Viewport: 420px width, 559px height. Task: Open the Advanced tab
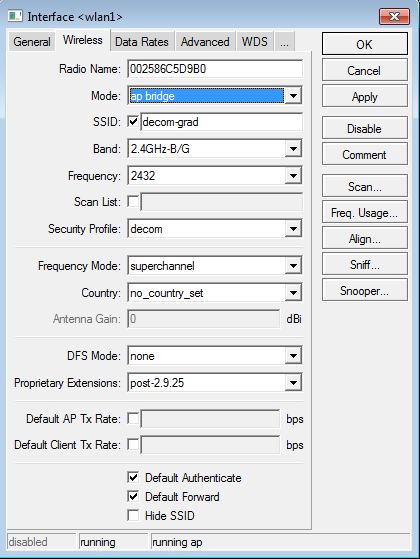205,42
